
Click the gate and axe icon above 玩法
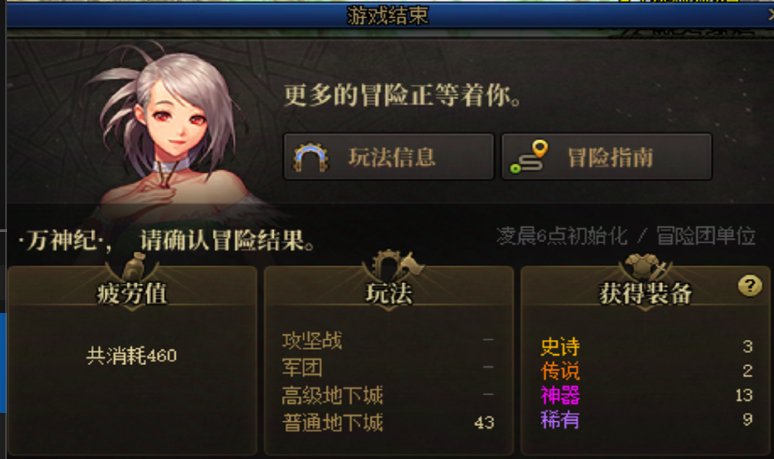393,265
